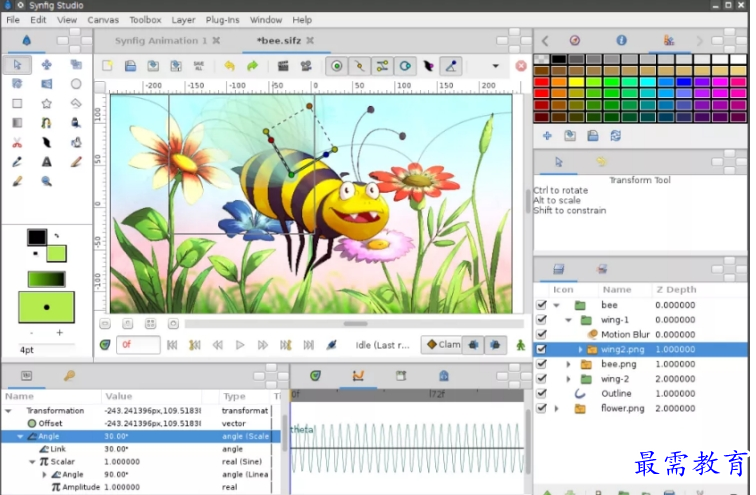This screenshot has height=495, width=756.
Task: Switch to Synfig Animation 1 tab
Action: (x=161, y=40)
